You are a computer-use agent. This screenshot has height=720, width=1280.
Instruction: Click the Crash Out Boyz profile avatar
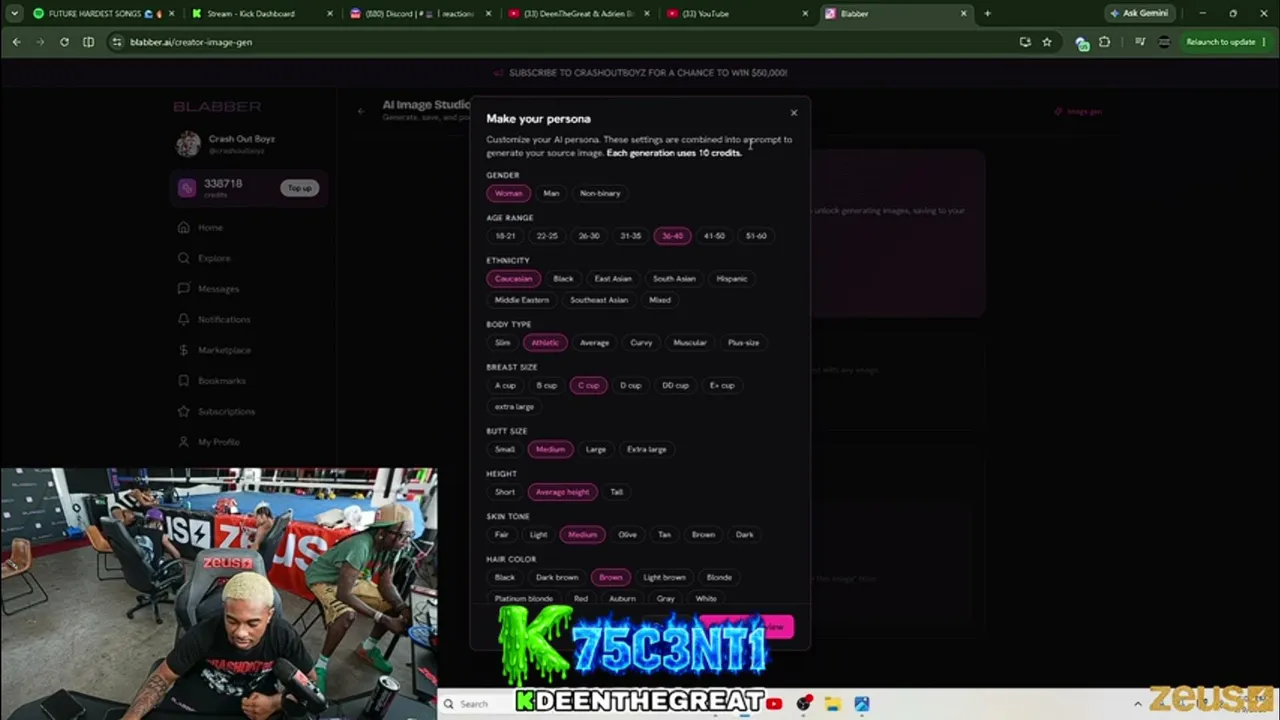[188, 145]
